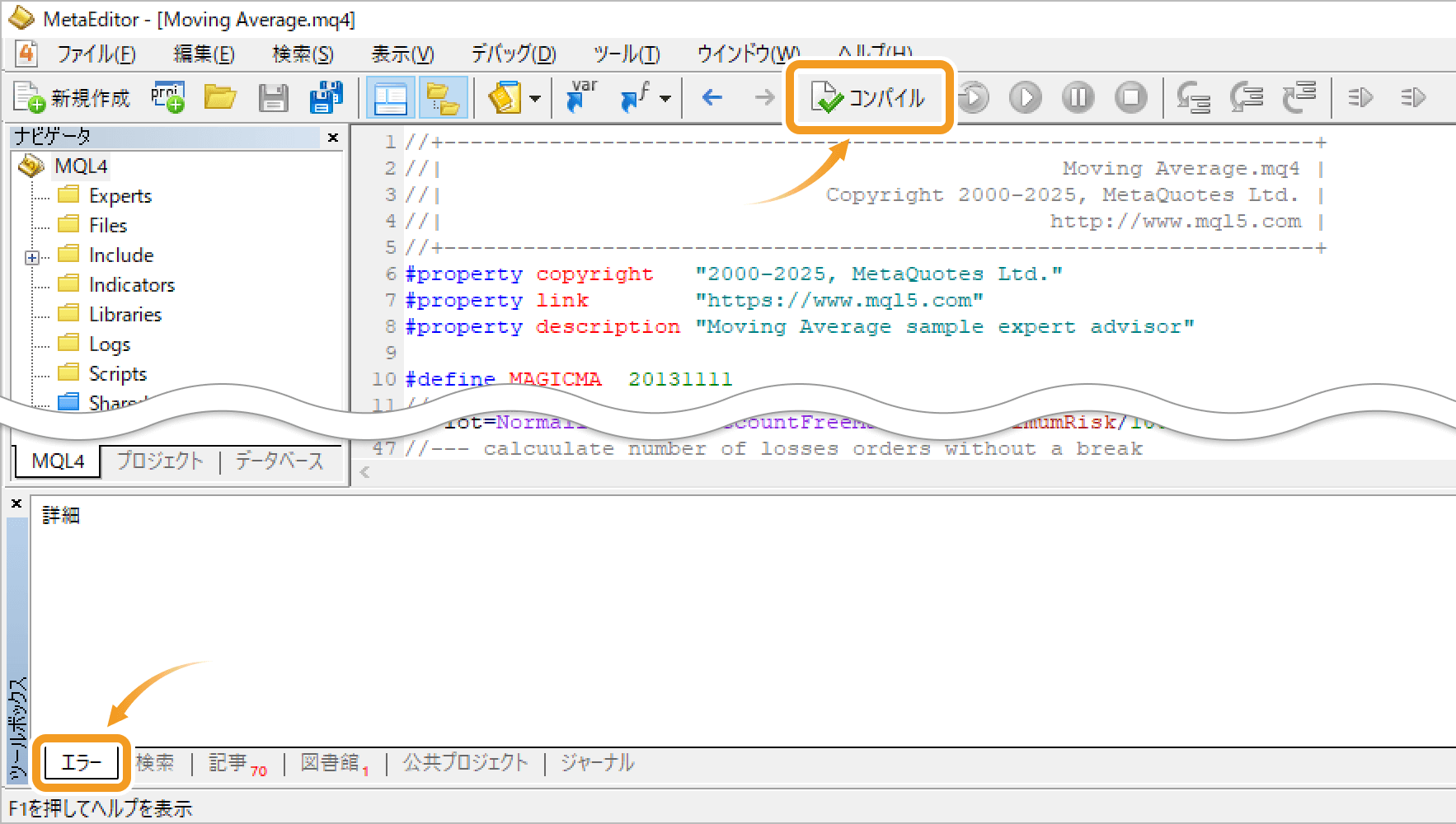Click the play debugging icon
Screen dimensions: 1456x824
tap(1026, 98)
